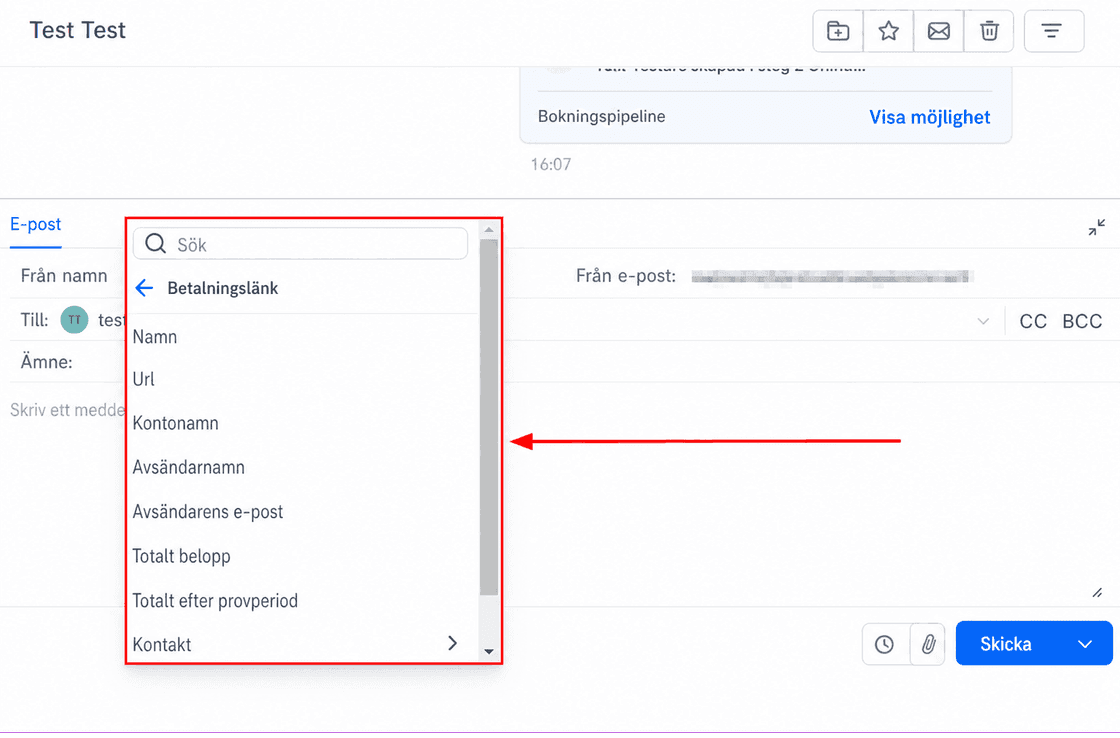Image resolution: width=1120 pixels, height=738 pixels.
Task: Attach a file with the paperclip icon
Action: pyautogui.click(x=929, y=644)
